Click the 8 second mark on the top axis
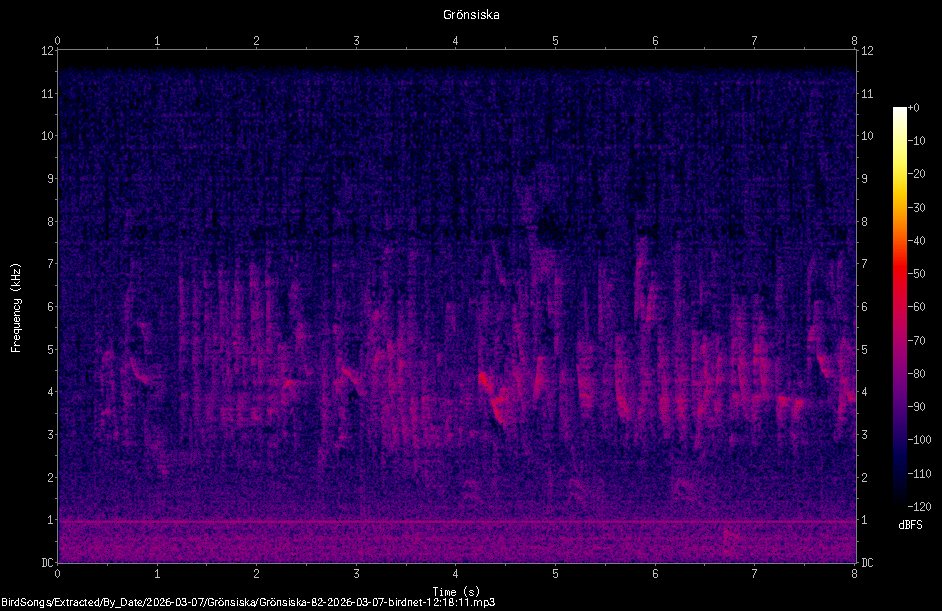 point(854,41)
